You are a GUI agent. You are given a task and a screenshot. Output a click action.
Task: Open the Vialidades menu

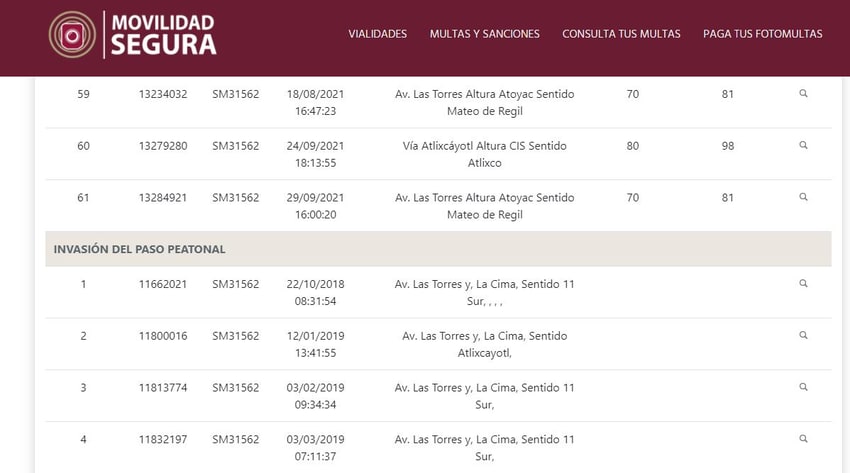click(x=377, y=34)
